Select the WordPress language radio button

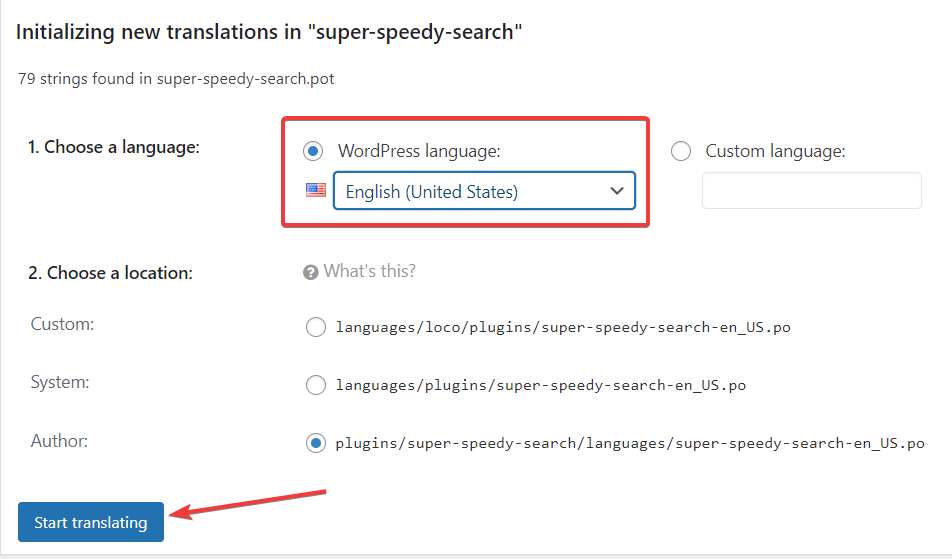coord(313,151)
